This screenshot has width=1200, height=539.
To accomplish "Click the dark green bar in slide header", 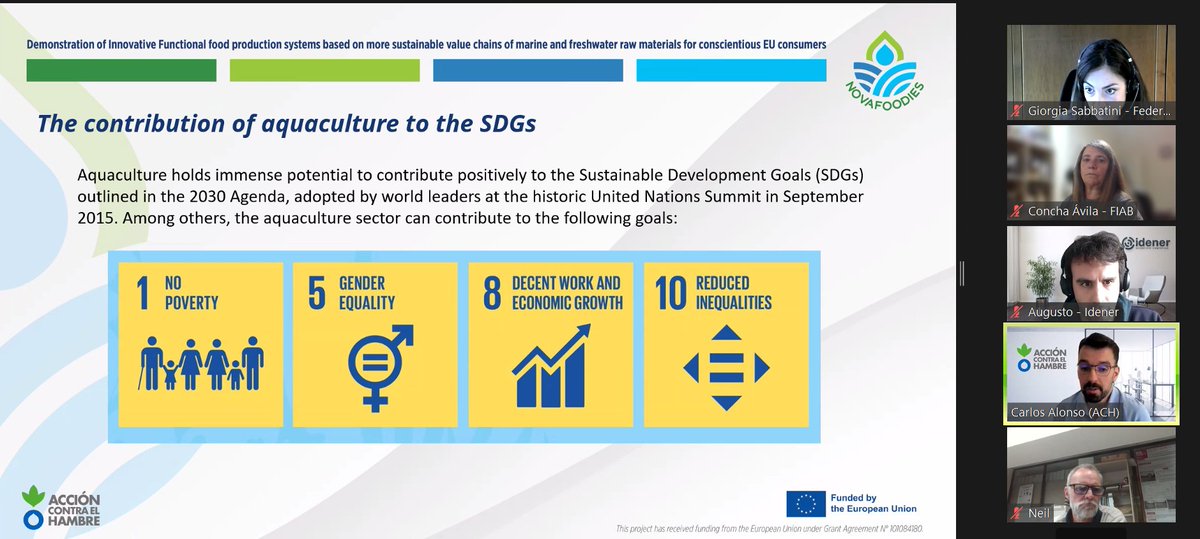I will click(x=121, y=70).
